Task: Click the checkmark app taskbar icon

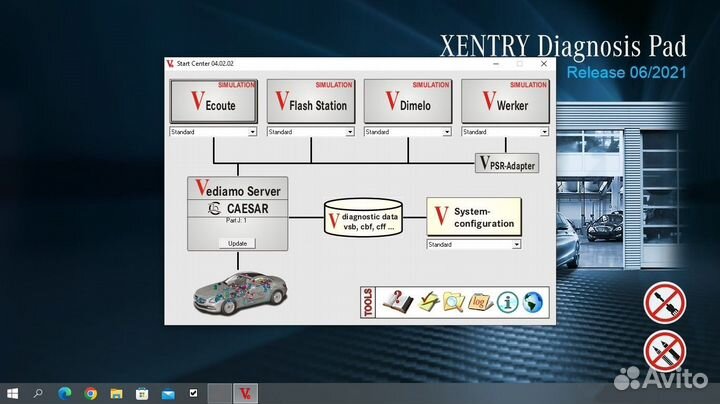Action: click(x=193, y=393)
